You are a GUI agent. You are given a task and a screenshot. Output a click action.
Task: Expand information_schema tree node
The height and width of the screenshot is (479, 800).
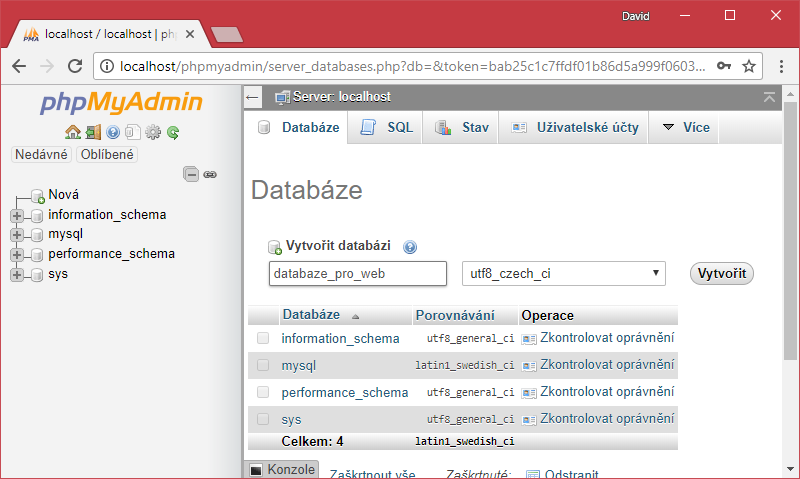17,216
